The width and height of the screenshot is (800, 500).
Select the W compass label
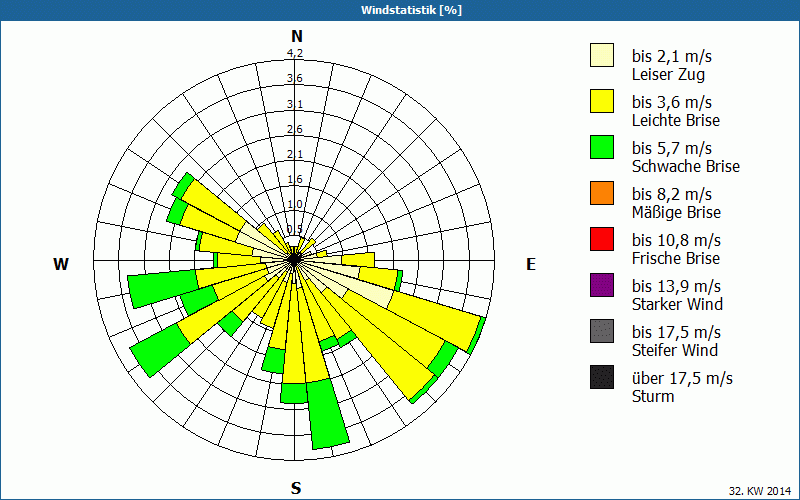[x=61, y=264]
